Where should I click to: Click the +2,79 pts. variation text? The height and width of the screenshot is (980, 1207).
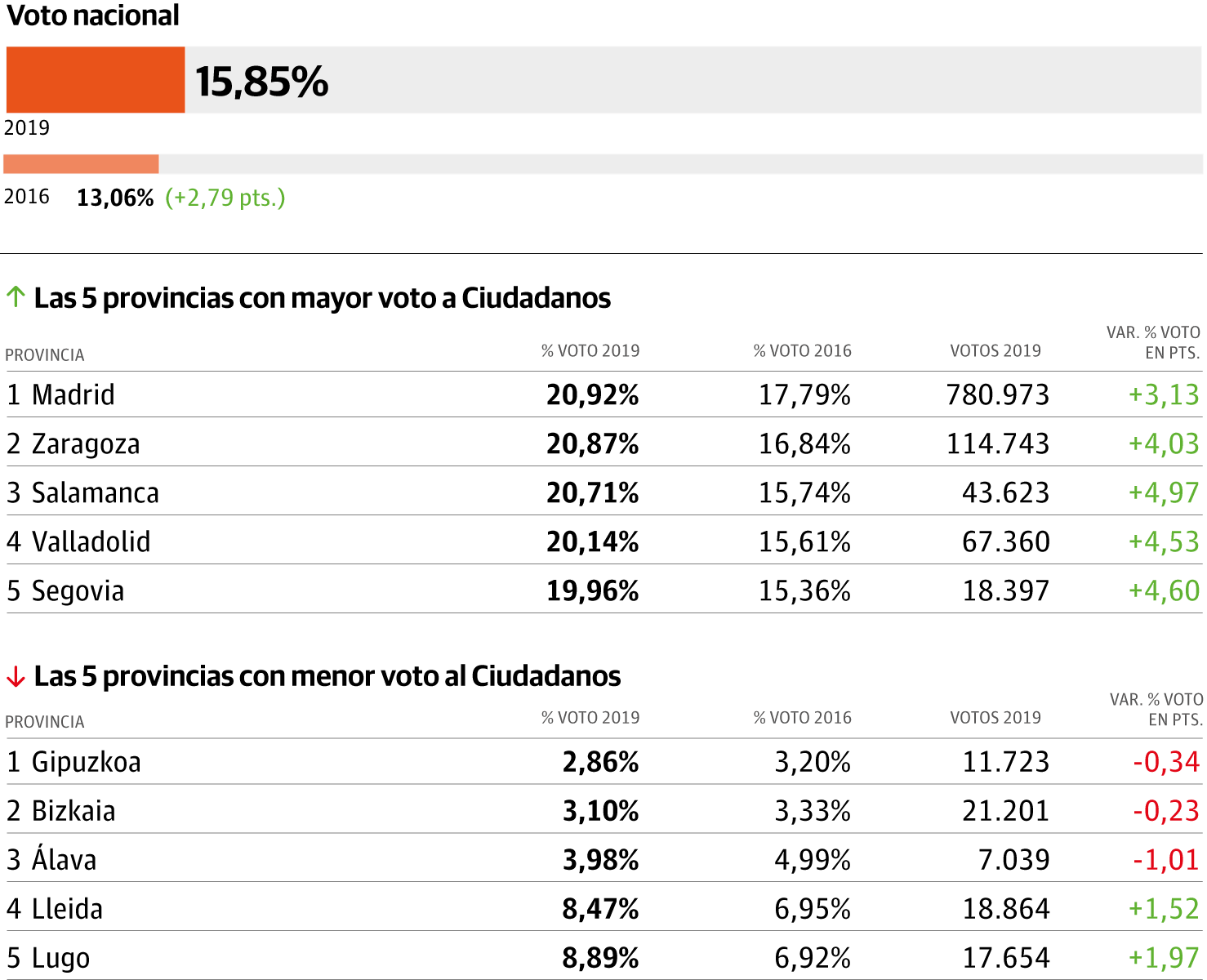pyautogui.click(x=225, y=198)
